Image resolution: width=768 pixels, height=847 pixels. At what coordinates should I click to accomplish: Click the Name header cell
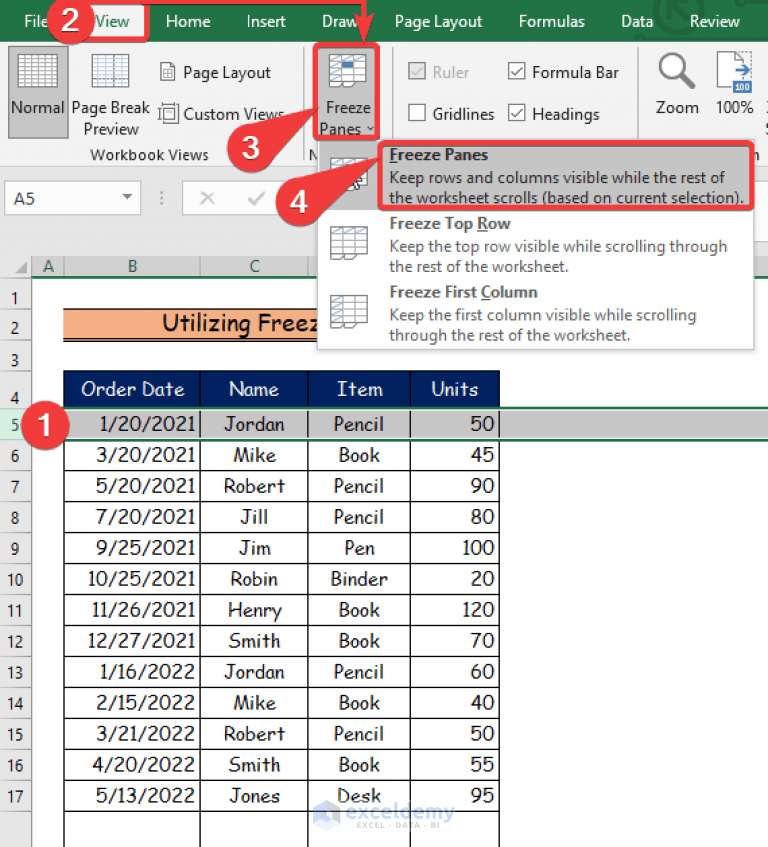point(254,389)
